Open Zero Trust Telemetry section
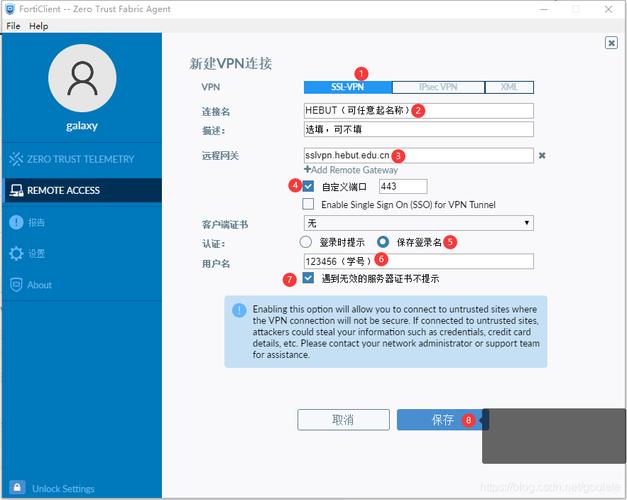 (x=82, y=159)
